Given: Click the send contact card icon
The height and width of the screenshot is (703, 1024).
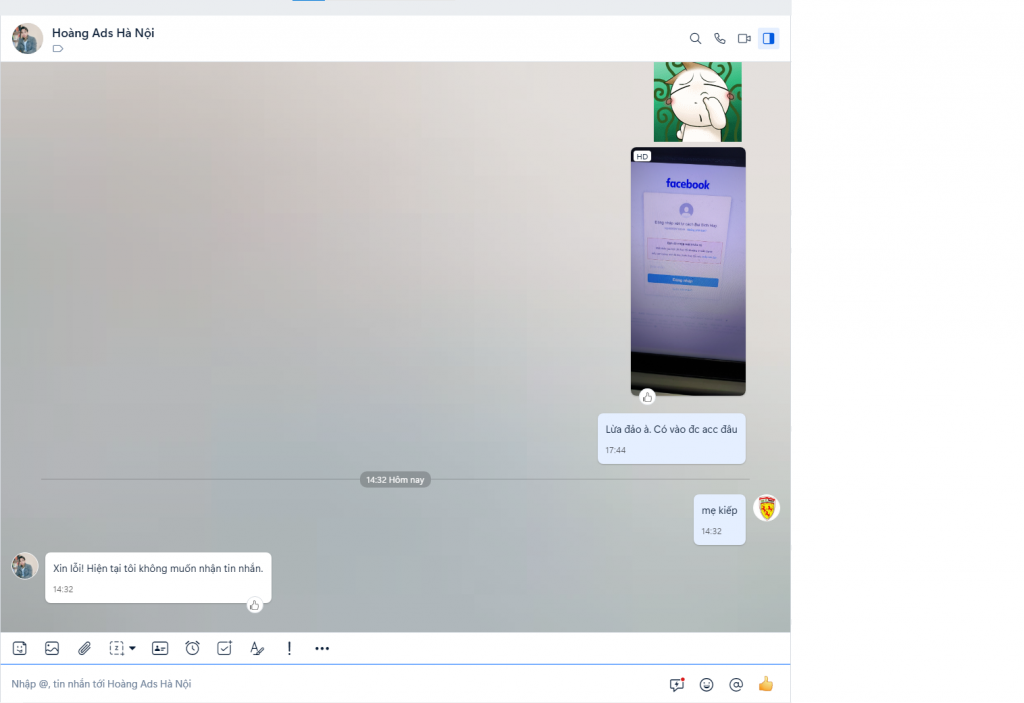Looking at the screenshot, I should pos(160,648).
